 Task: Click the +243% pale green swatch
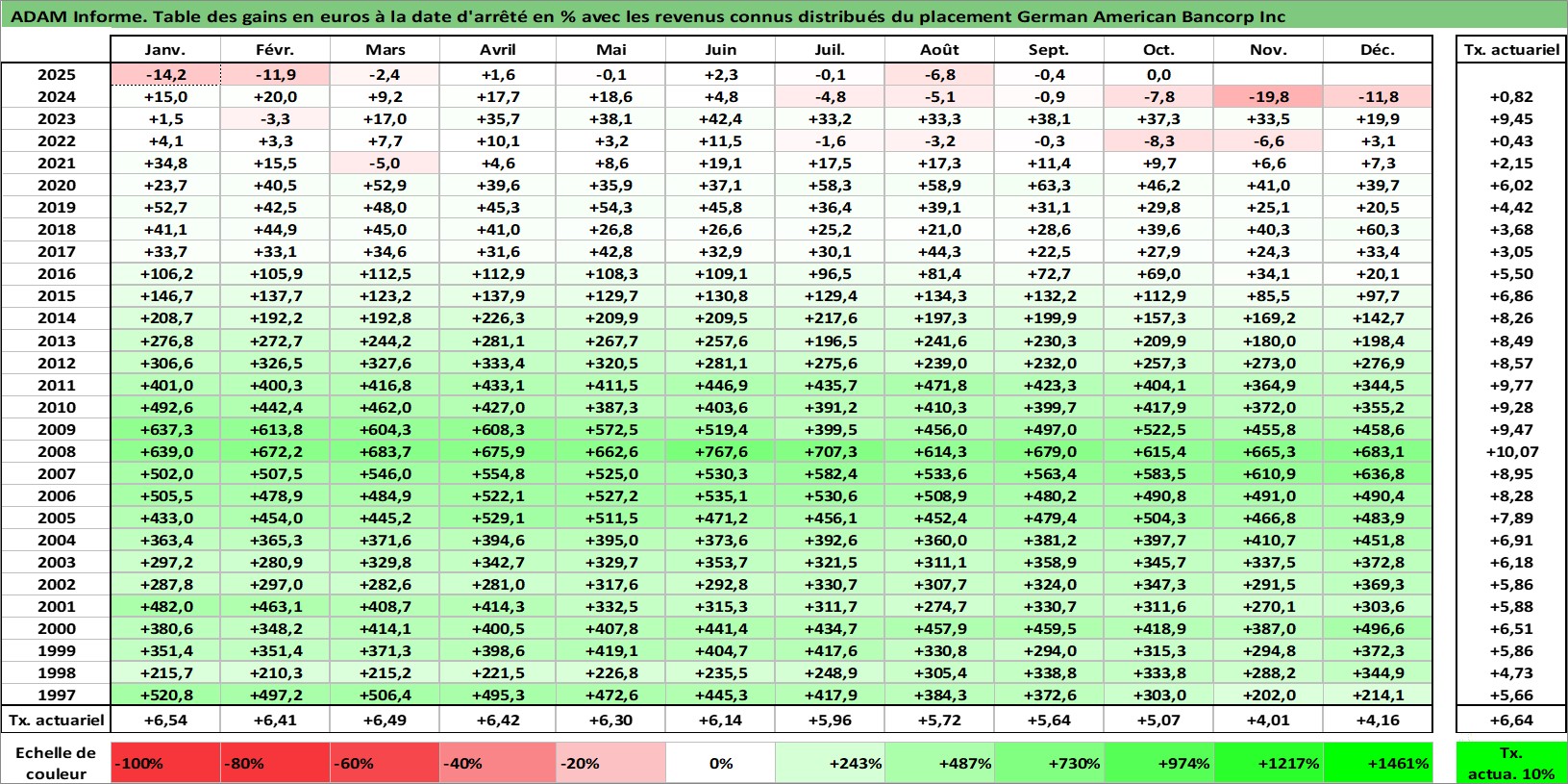[x=830, y=763]
